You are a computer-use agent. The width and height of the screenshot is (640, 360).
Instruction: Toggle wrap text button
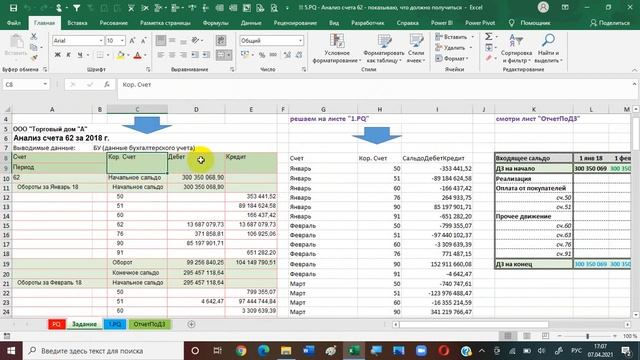[x=221, y=40]
